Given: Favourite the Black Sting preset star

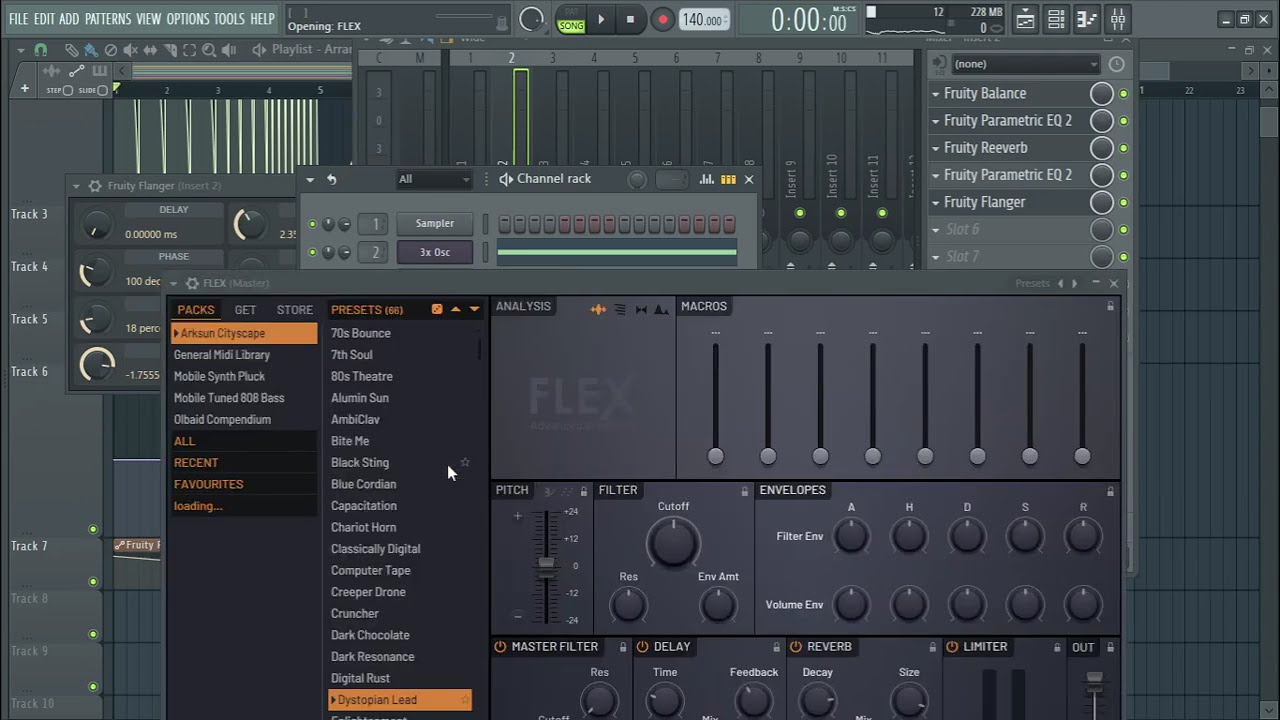Looking at the screenshot, I should (465, 463).
